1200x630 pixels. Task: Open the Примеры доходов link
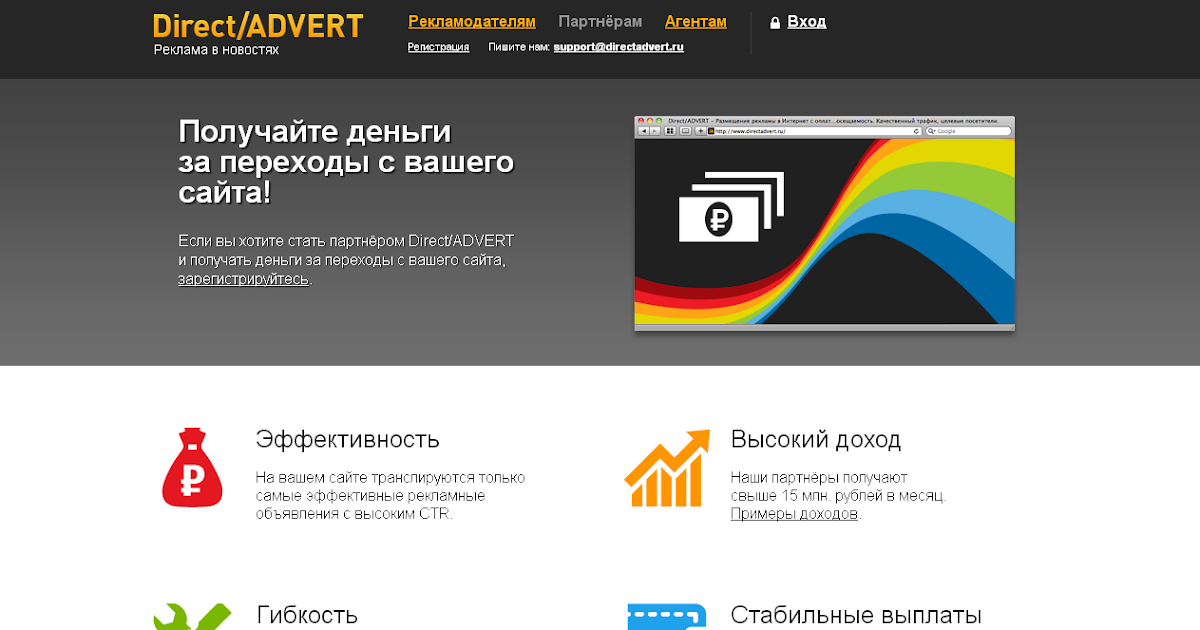794,514
